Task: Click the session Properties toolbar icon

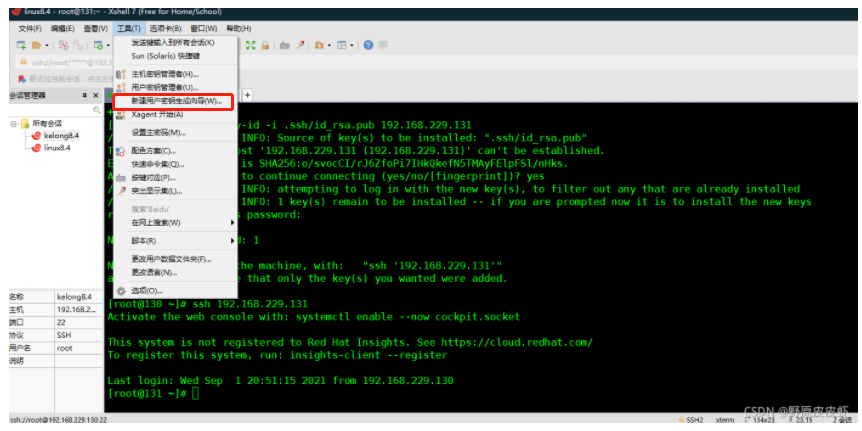Action: tap(98, 45)
